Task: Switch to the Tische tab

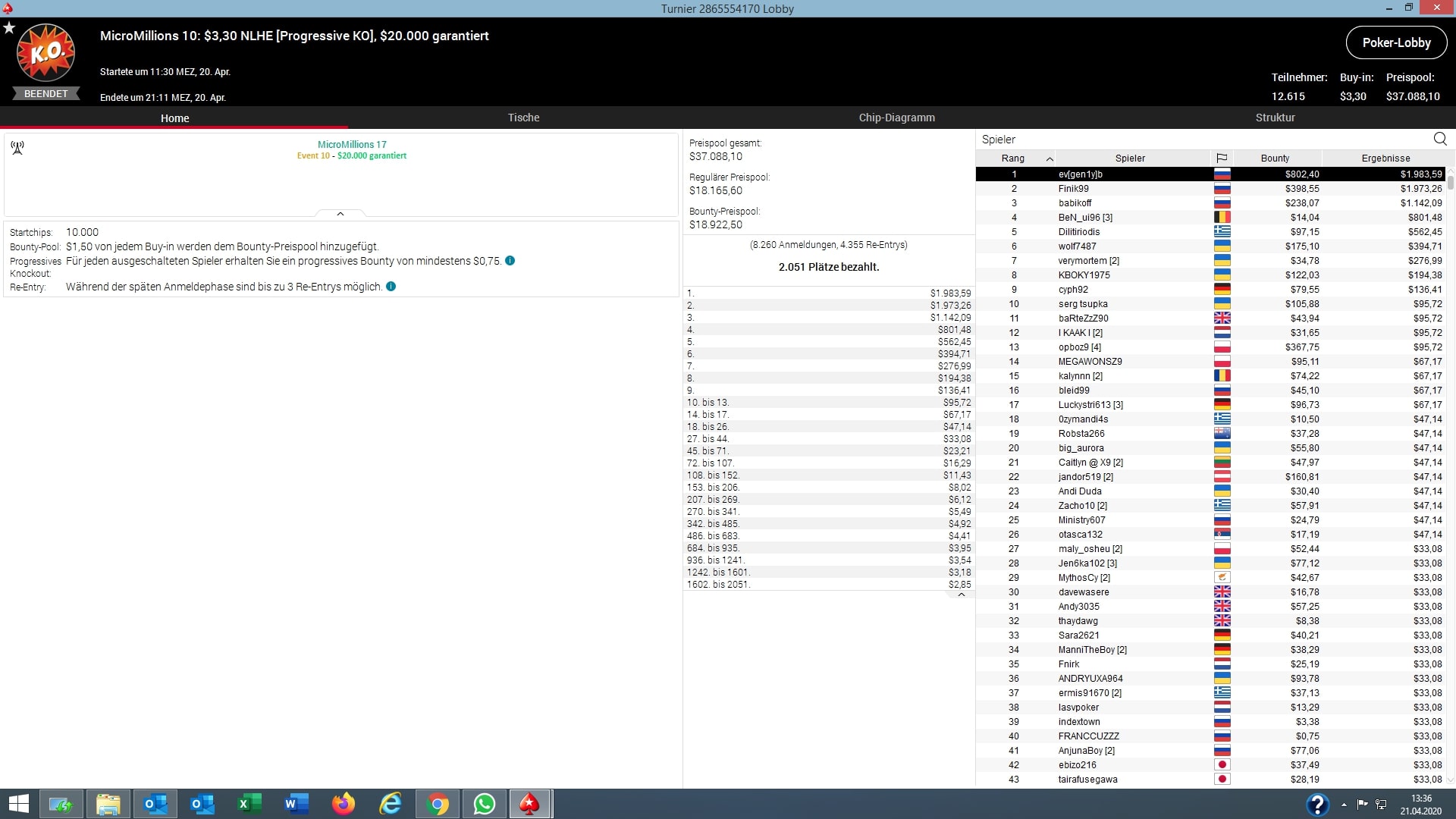Action: [523, 118]
